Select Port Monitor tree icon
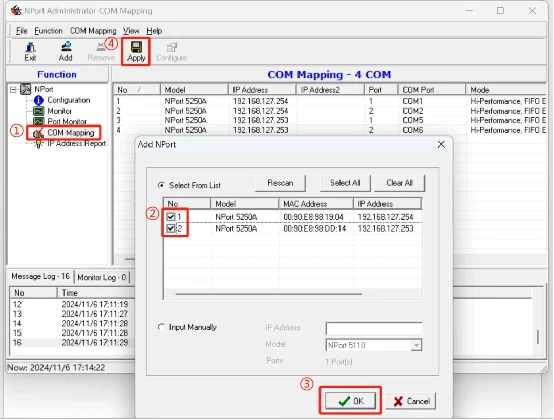The image size is (554, 420). click(x=39, y=122)
